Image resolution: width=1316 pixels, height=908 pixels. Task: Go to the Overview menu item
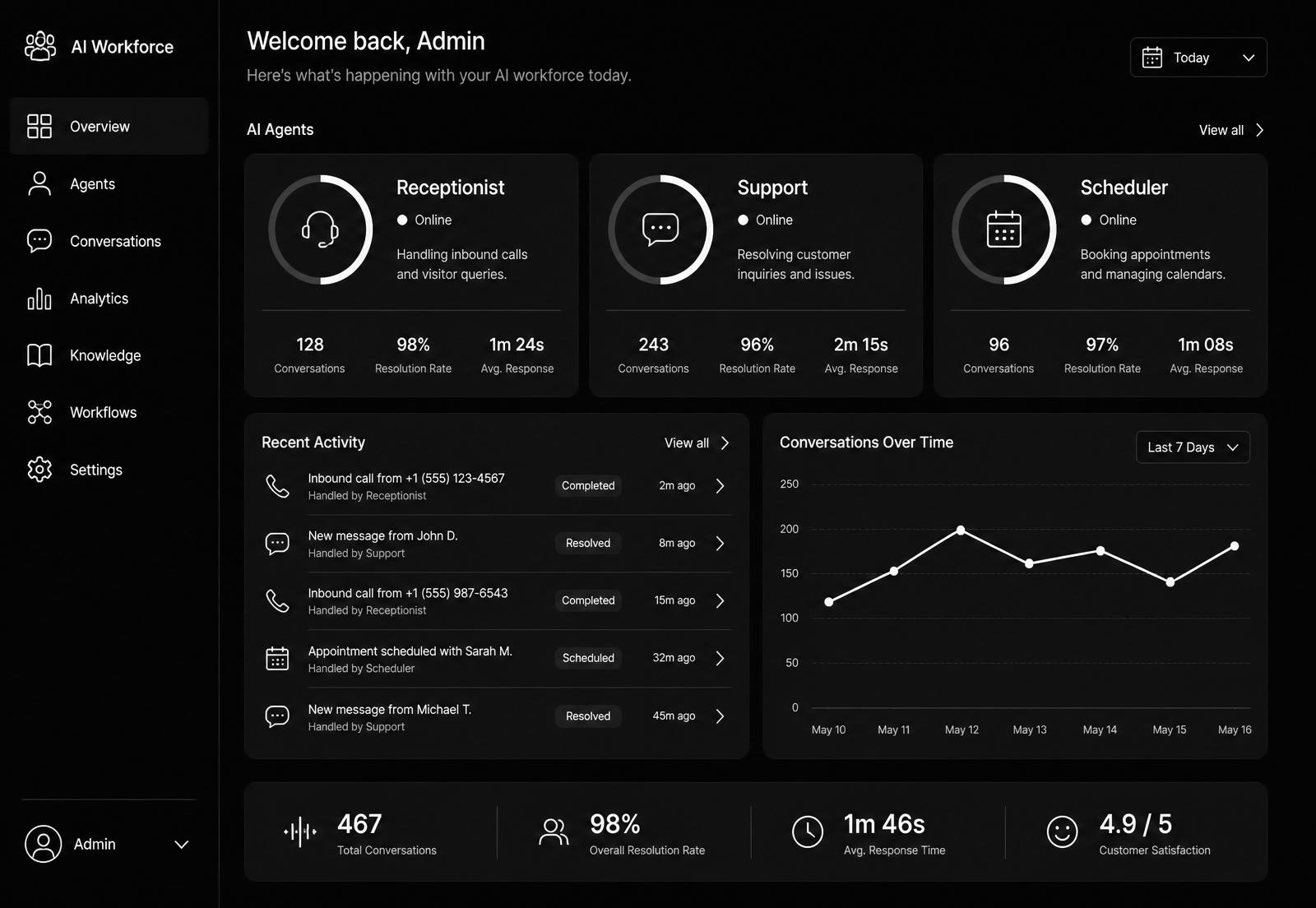tap(109, 126)
